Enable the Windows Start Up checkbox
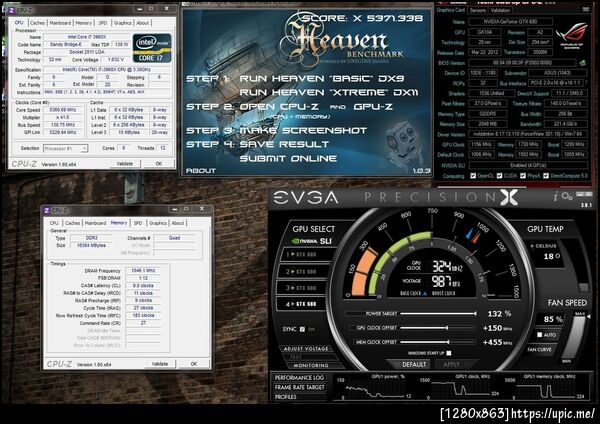The height and width of the screenshot is (424, 600). [x=449, y=353]
